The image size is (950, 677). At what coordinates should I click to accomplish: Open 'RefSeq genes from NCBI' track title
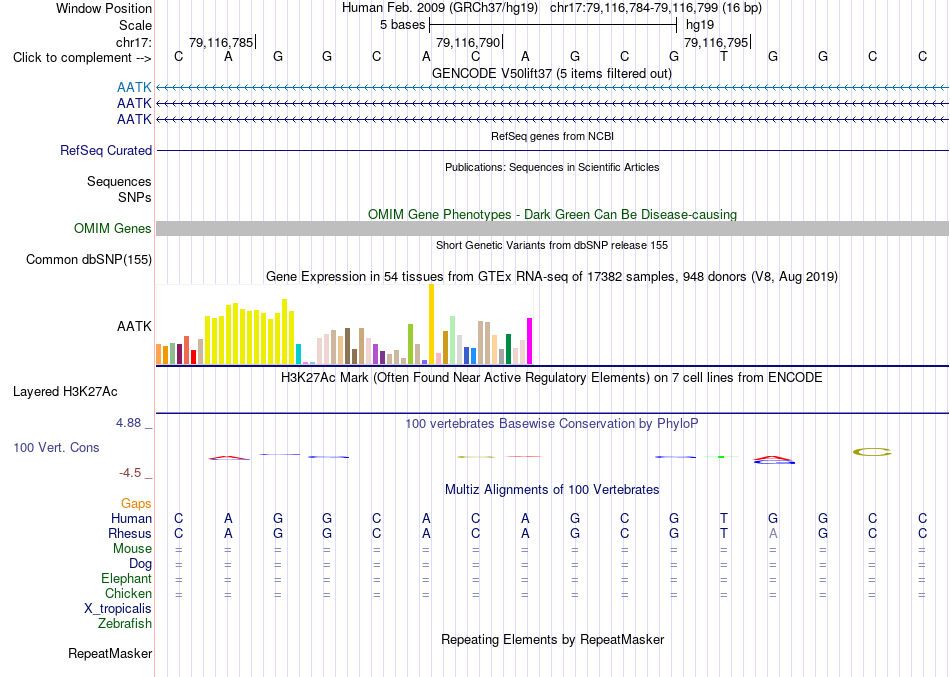[x=552, y=136]
